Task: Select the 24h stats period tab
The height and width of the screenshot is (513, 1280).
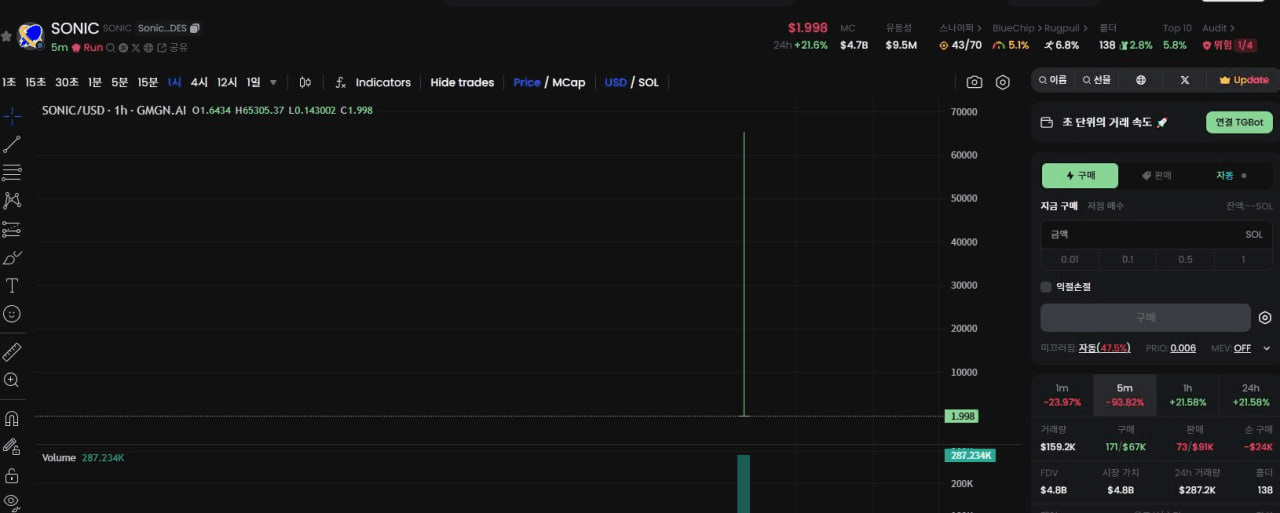Action: tap(1251, 395)
